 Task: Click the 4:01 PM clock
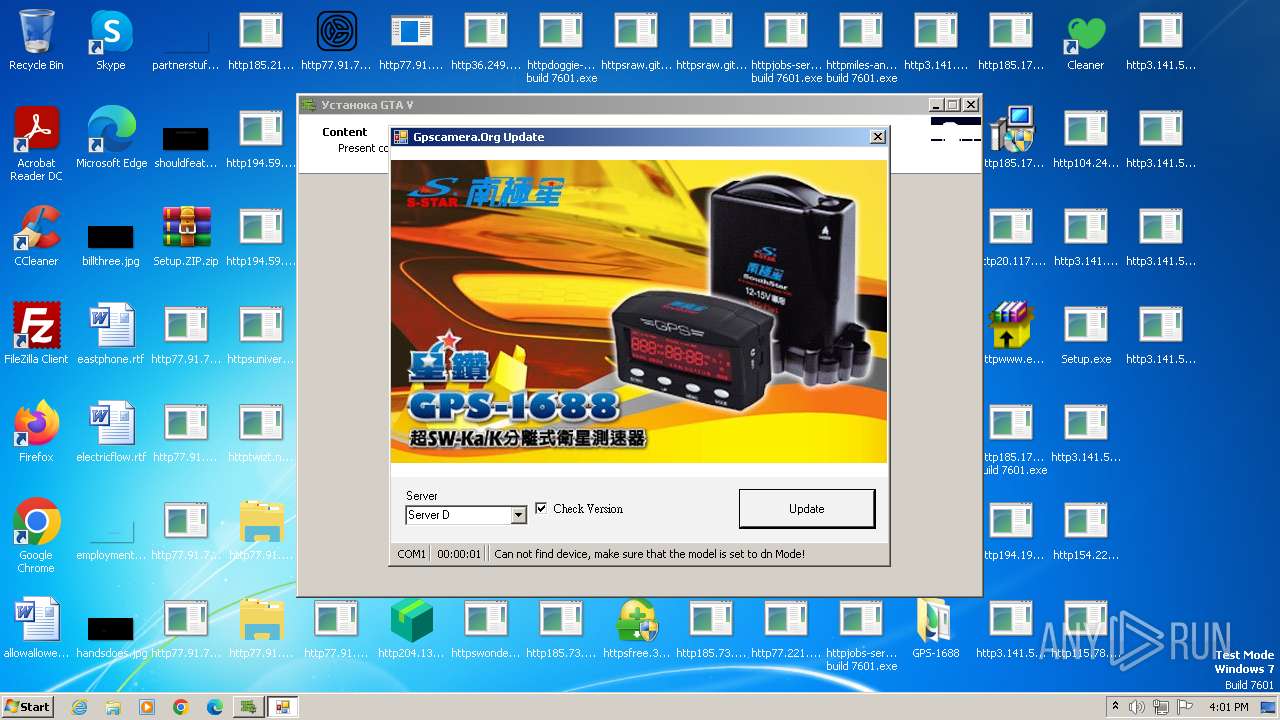pyautogui.click(x=1228, y=707)
